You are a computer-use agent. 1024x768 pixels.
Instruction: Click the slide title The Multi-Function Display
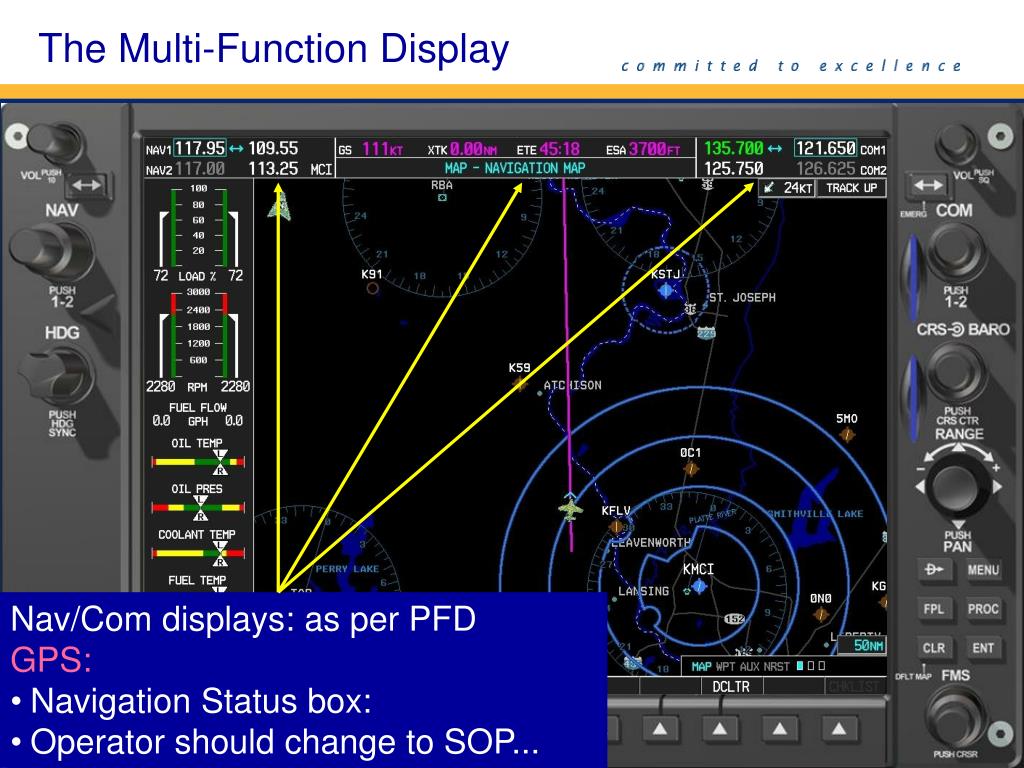click(x=274, y=48)
